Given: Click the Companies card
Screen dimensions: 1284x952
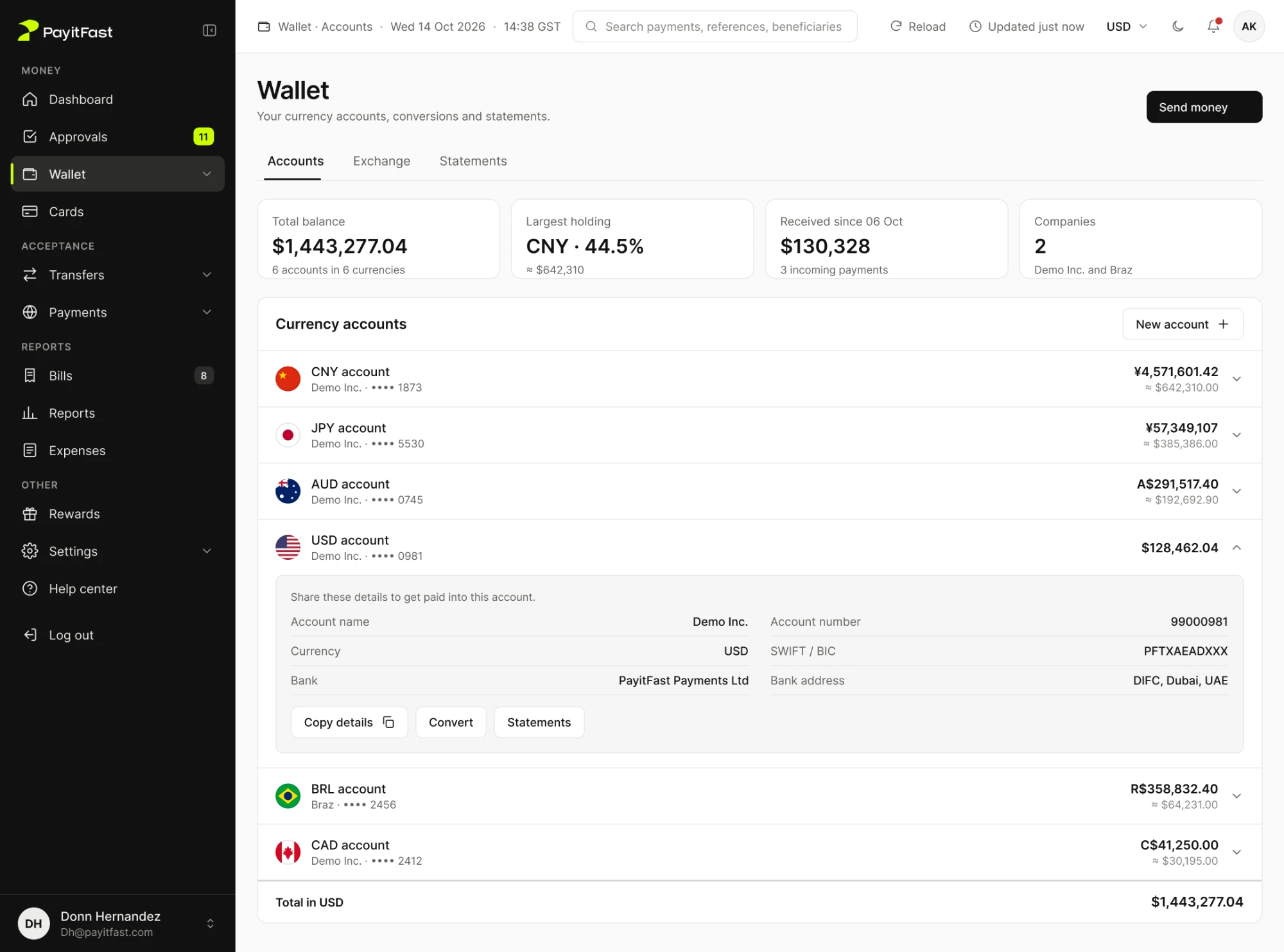Looking at the screenshot, I should click(1141, 239).
